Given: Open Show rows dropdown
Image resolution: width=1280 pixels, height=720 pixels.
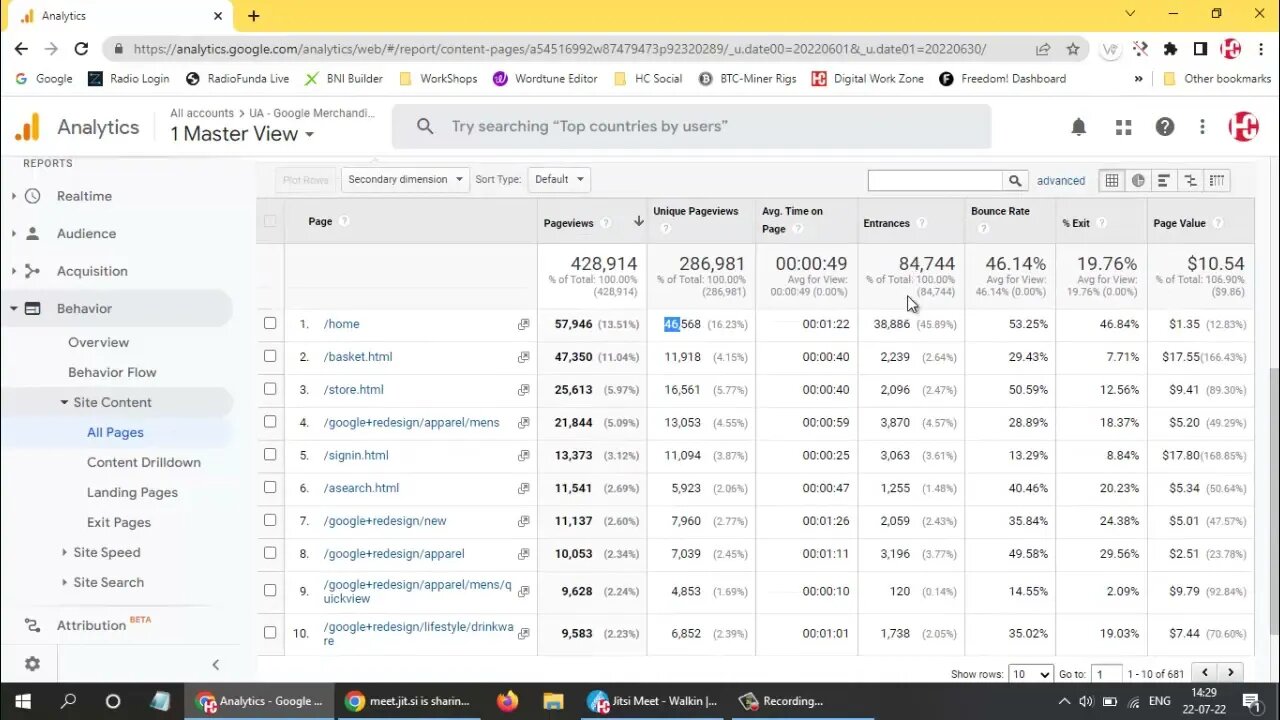Looking at the screenshot, I should coord(1030,674).
